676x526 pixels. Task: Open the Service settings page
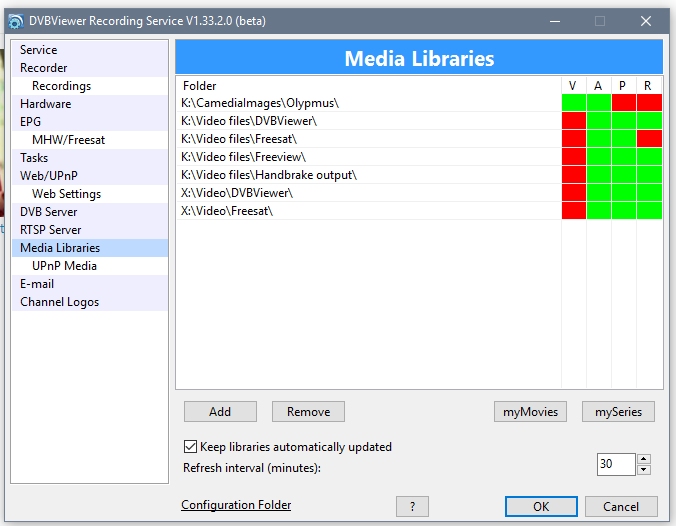pos(90,50)
